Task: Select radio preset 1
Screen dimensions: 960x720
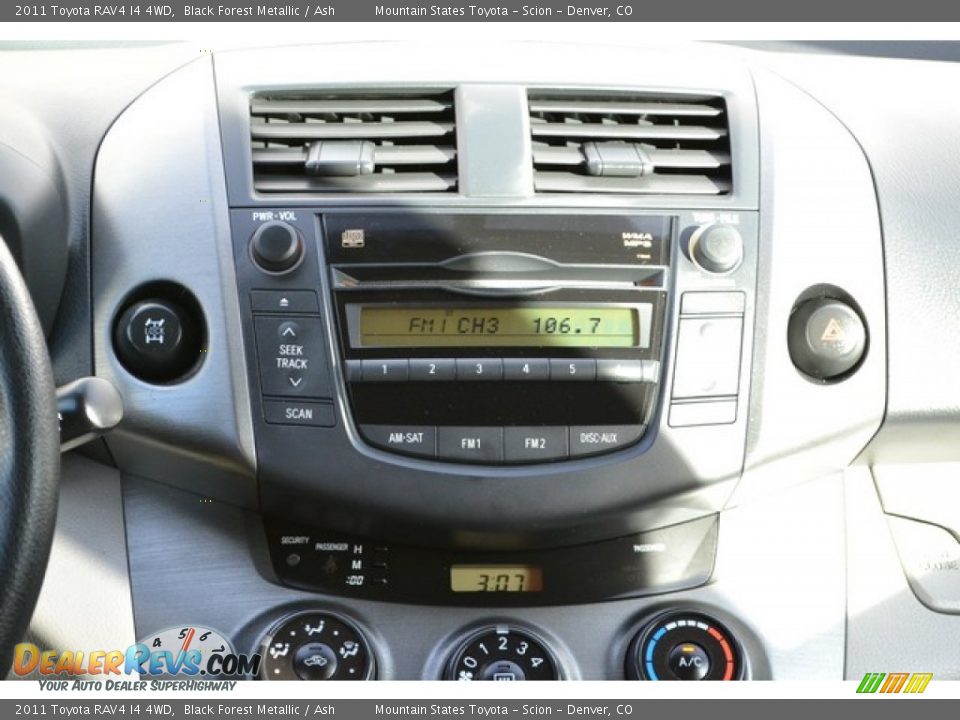Action: [x=384, y=370]
